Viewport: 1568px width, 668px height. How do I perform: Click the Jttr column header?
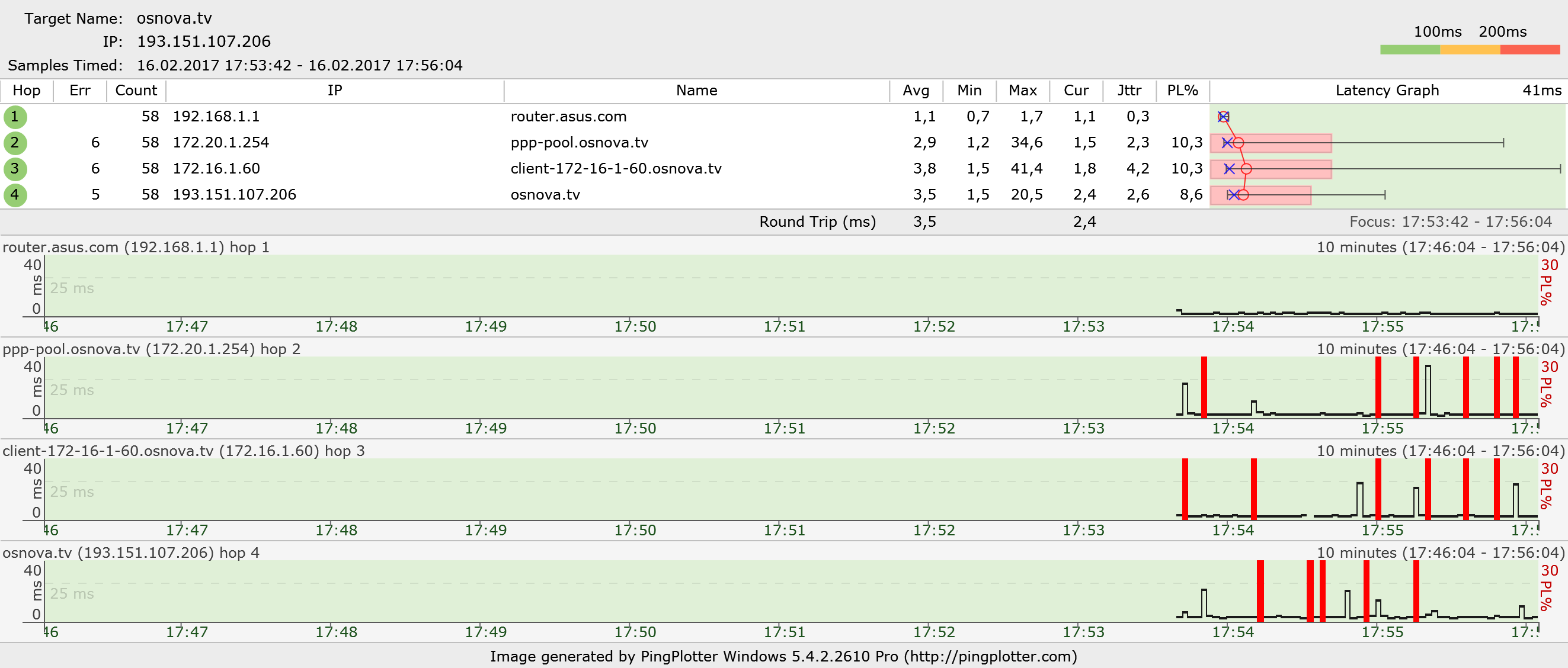click(x=1129, y=91)
